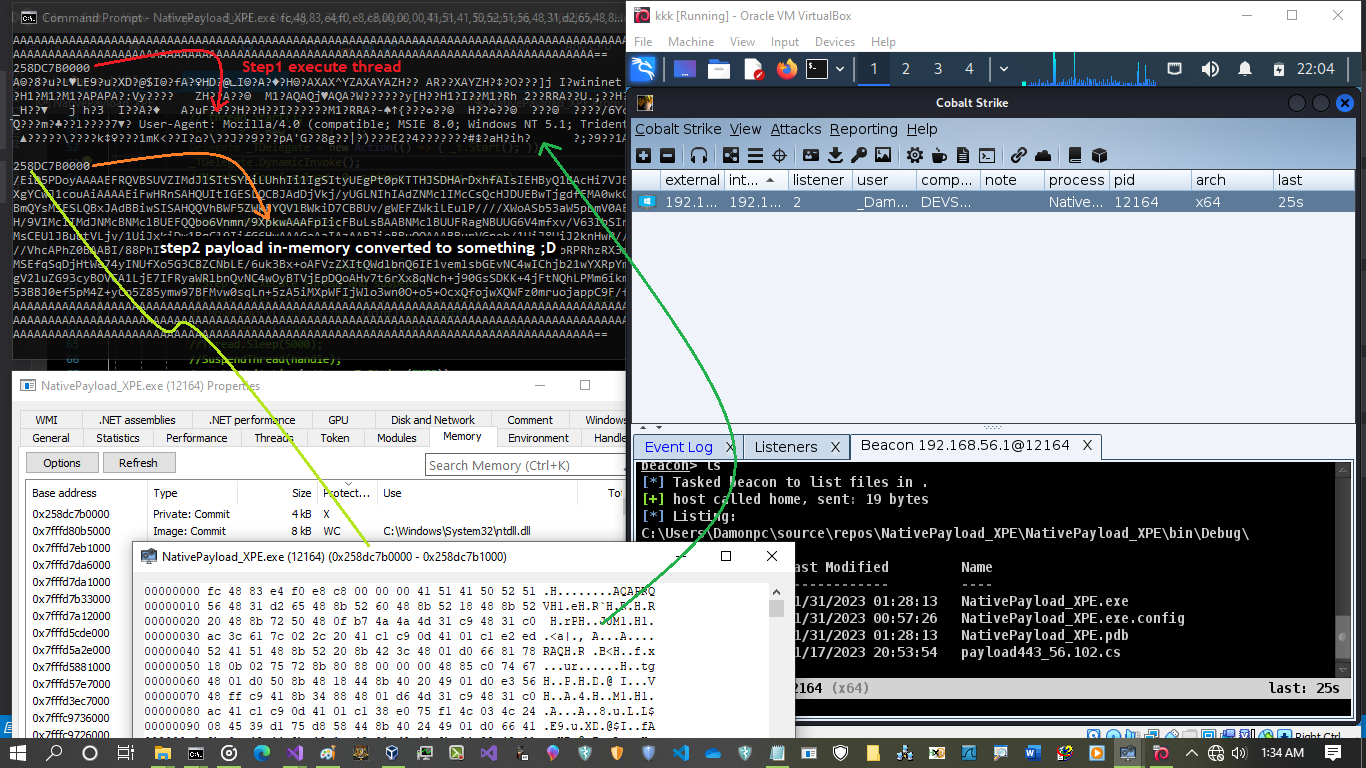Click the pid column header in Cobalt Strike
Image resolution: width=1366 pixels, height=768 pixels.
(x=1150, y=181)
